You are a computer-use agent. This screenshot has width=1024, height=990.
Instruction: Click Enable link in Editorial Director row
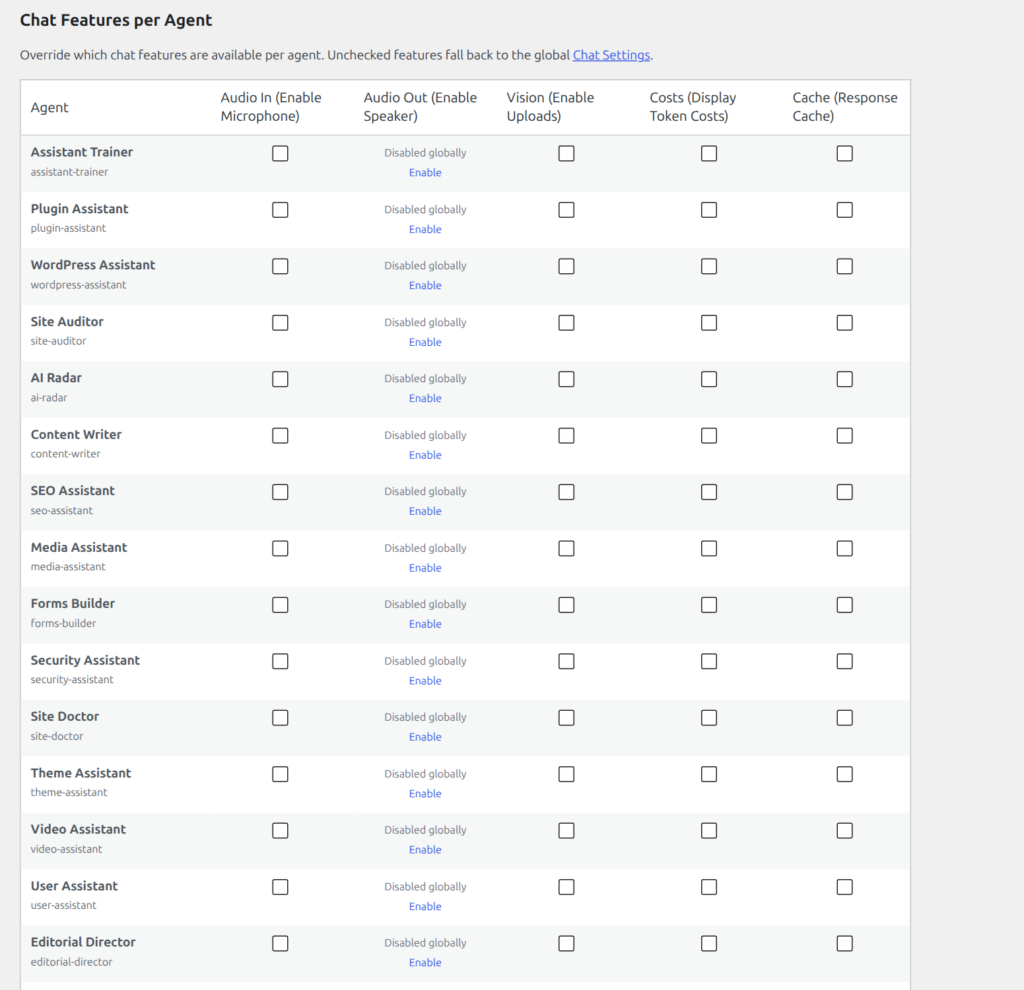click(x=425, y=963)
